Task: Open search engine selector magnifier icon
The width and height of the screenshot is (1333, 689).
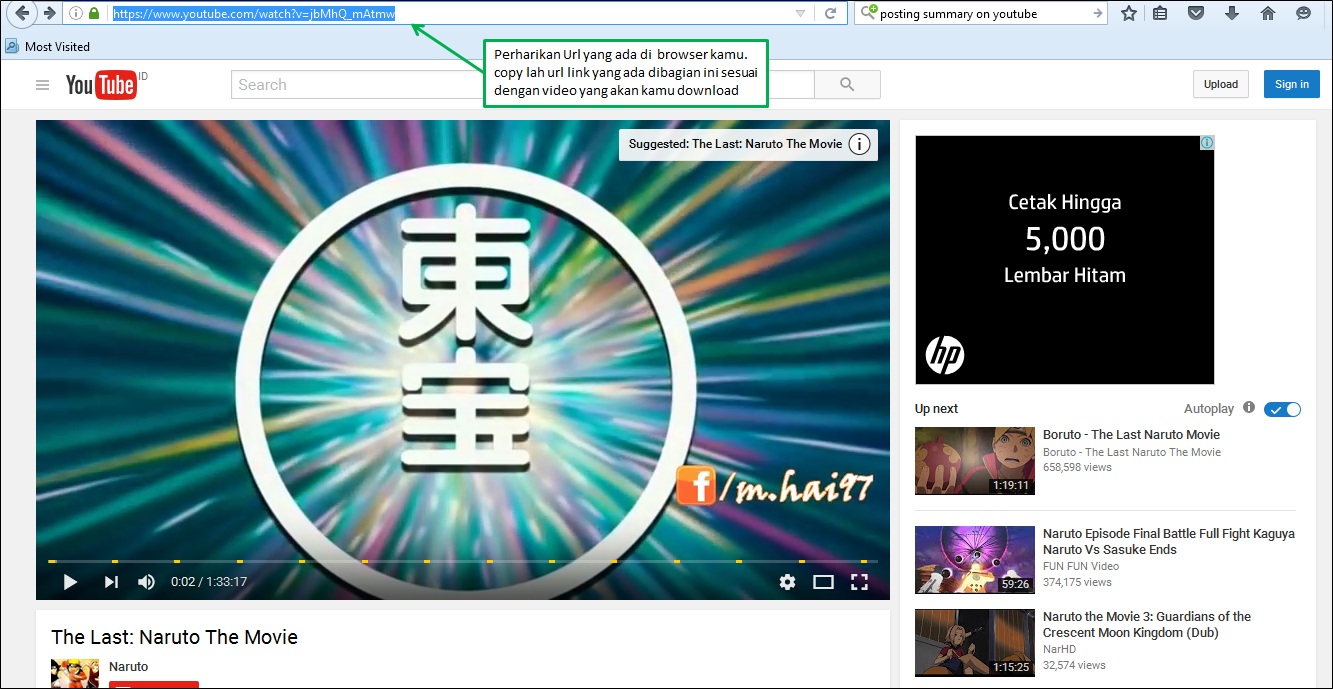Action: (869, 13)
